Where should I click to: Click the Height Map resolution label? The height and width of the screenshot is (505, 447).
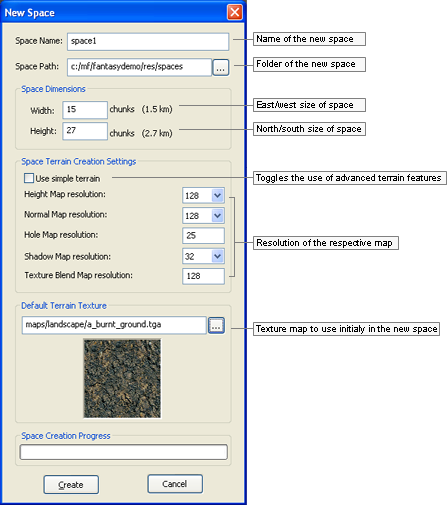pyautogui.click(x=65, y=194)
